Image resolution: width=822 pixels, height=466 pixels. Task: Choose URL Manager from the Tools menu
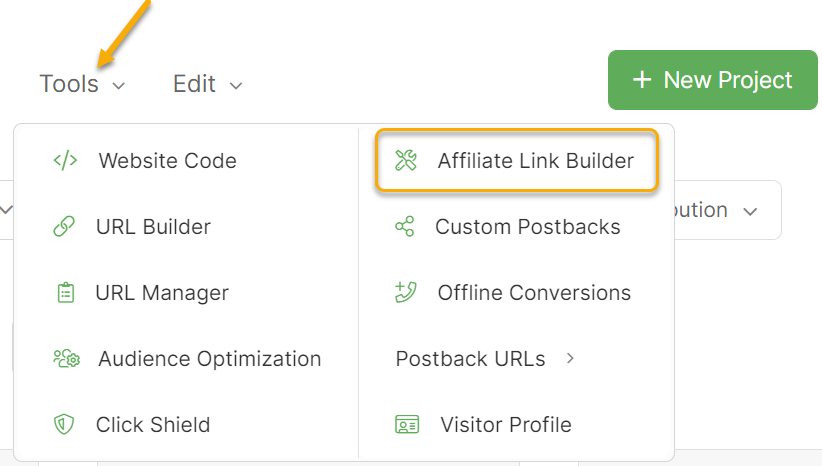click(x=162, y=293)
